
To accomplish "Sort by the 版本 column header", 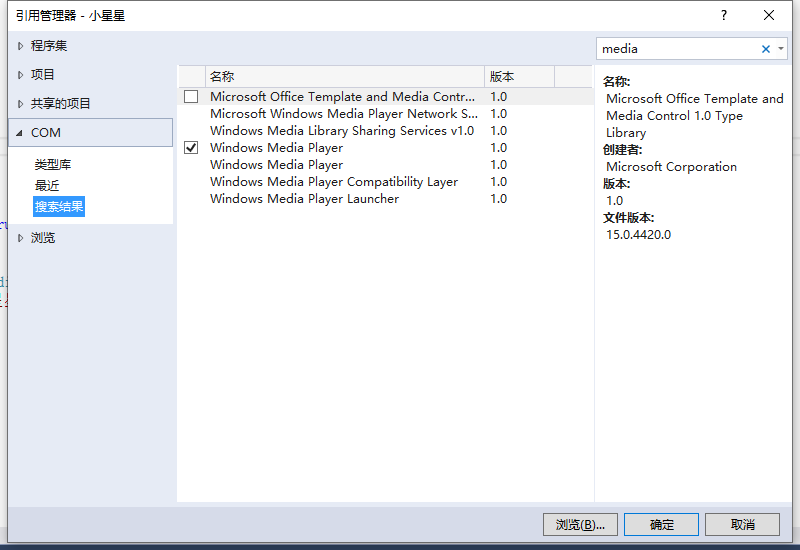I will [519, 77].
